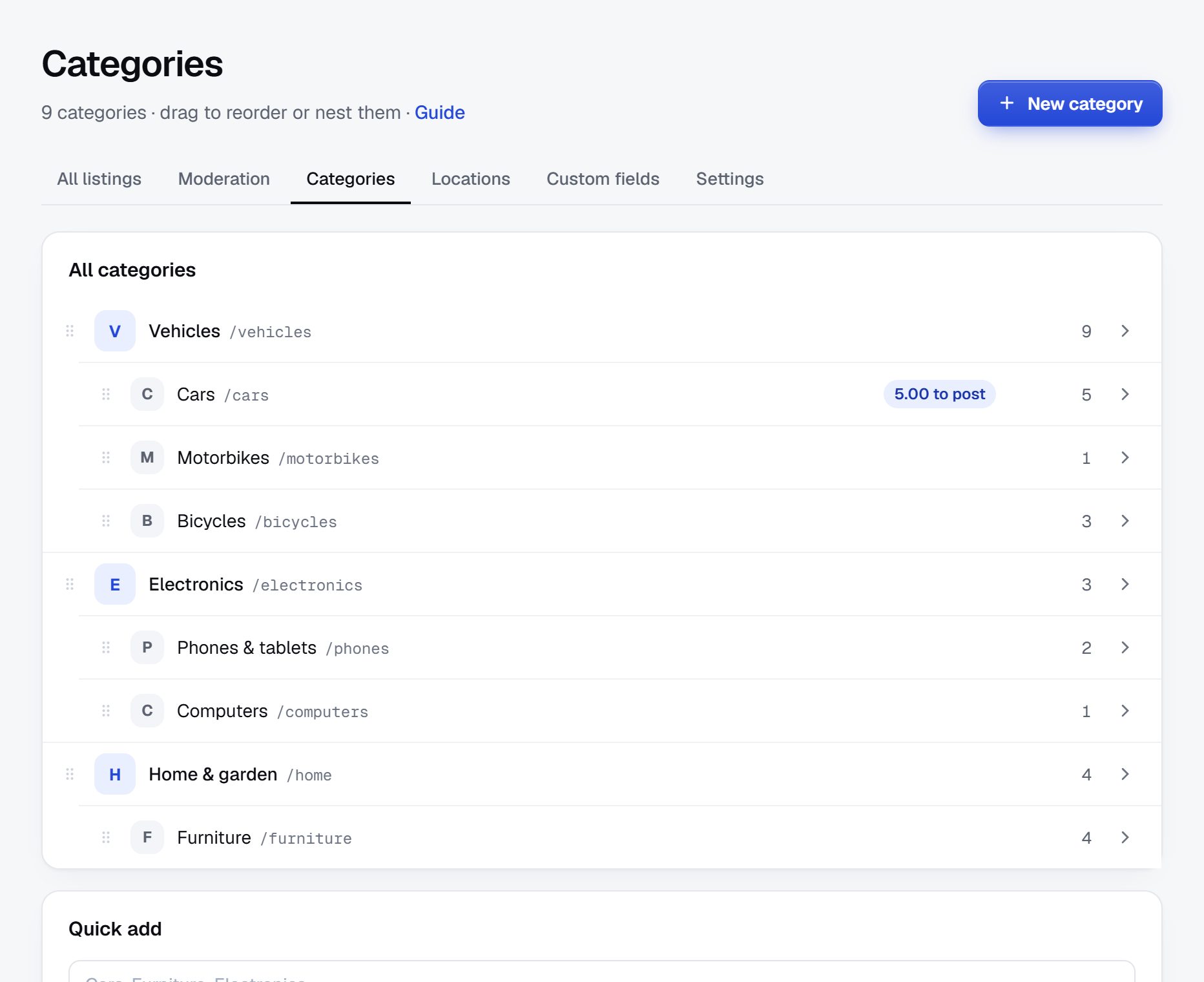Open Computers via its chevron arrow

[1125, 711]
